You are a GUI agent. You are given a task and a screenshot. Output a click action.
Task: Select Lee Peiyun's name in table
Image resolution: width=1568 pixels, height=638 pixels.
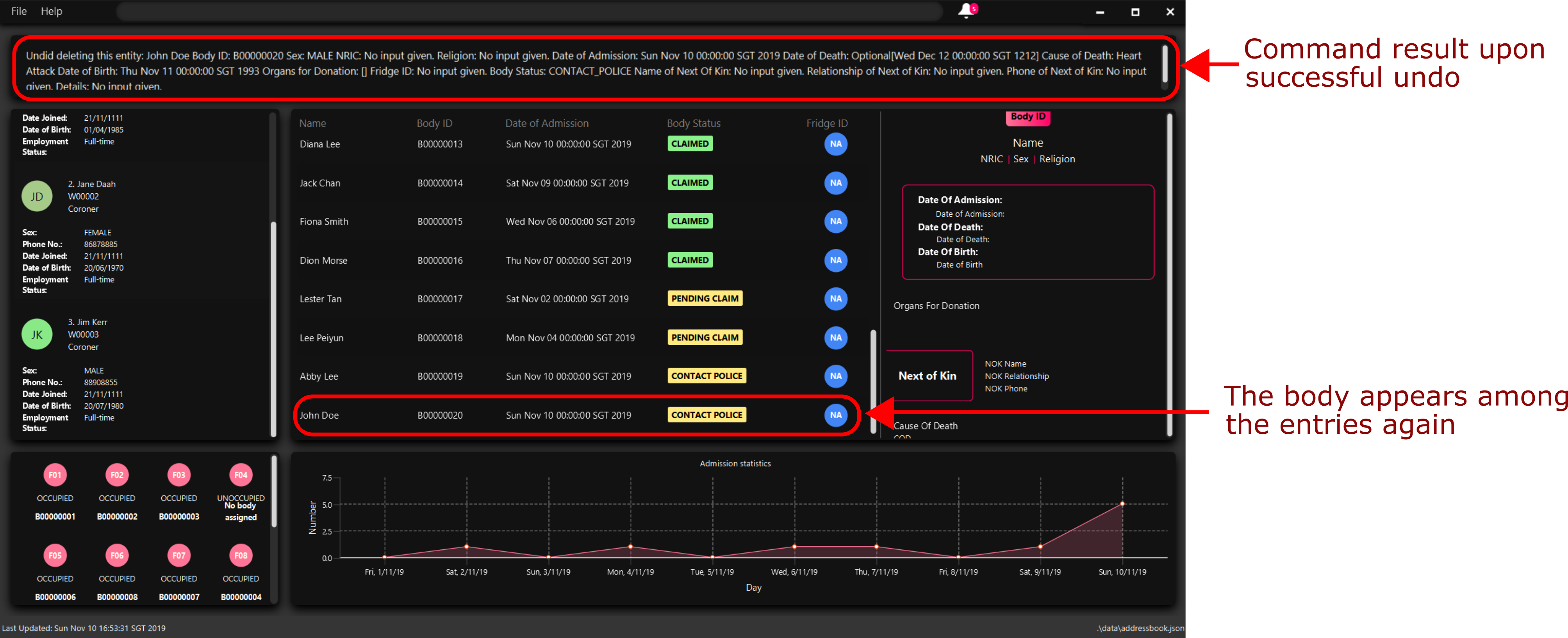pyautogui.click(x=321, y=338)
